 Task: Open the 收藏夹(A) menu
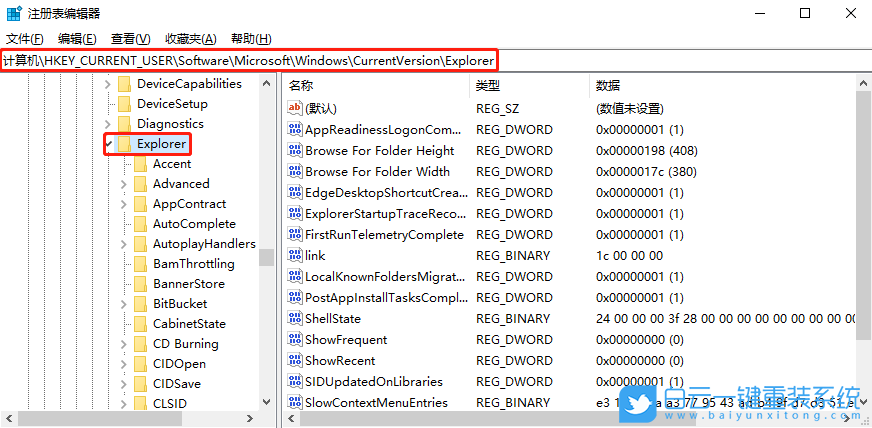coord(191,39)
